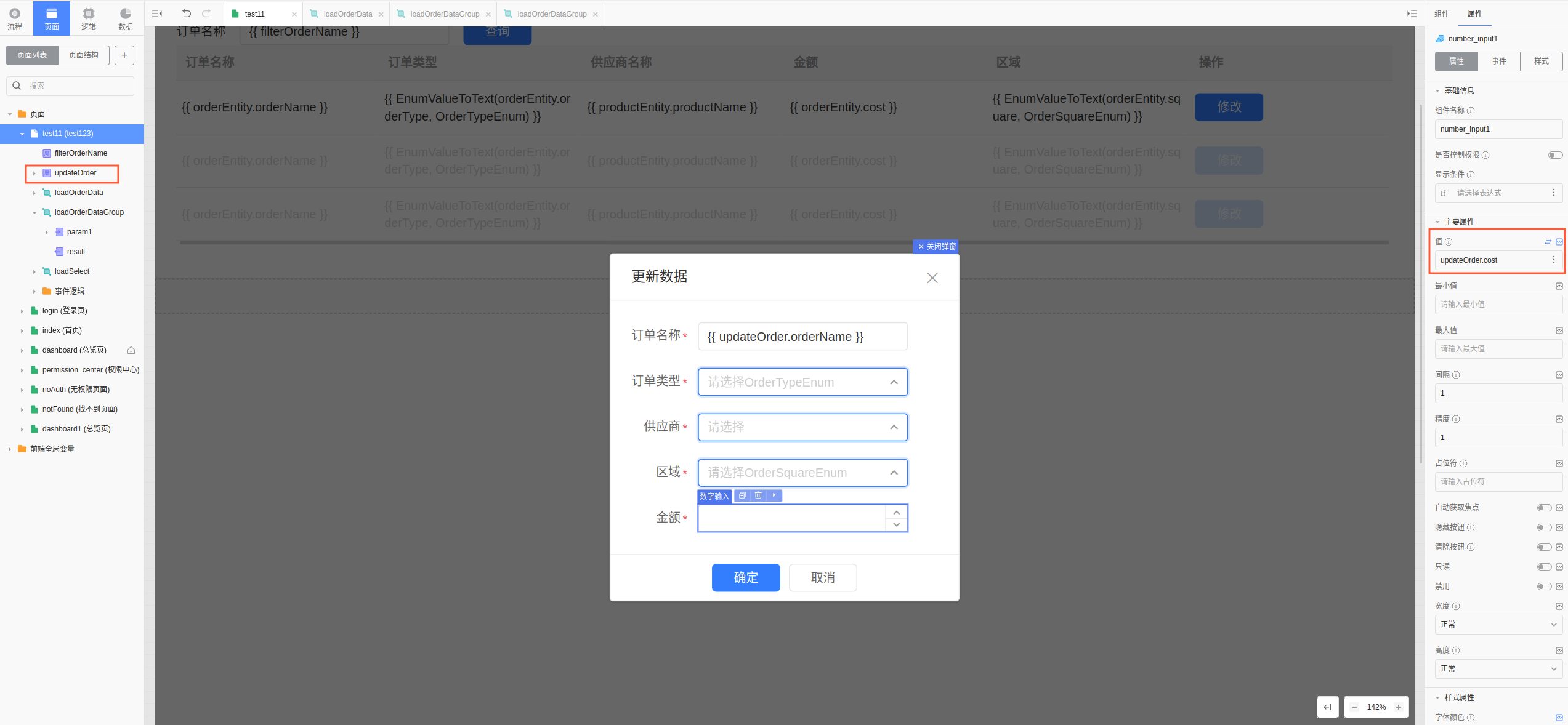The height and width of the screenshot is (725, 1568).
Task: Click the 订单名称 updateOrder.orderName input
Action: [802, 337]
